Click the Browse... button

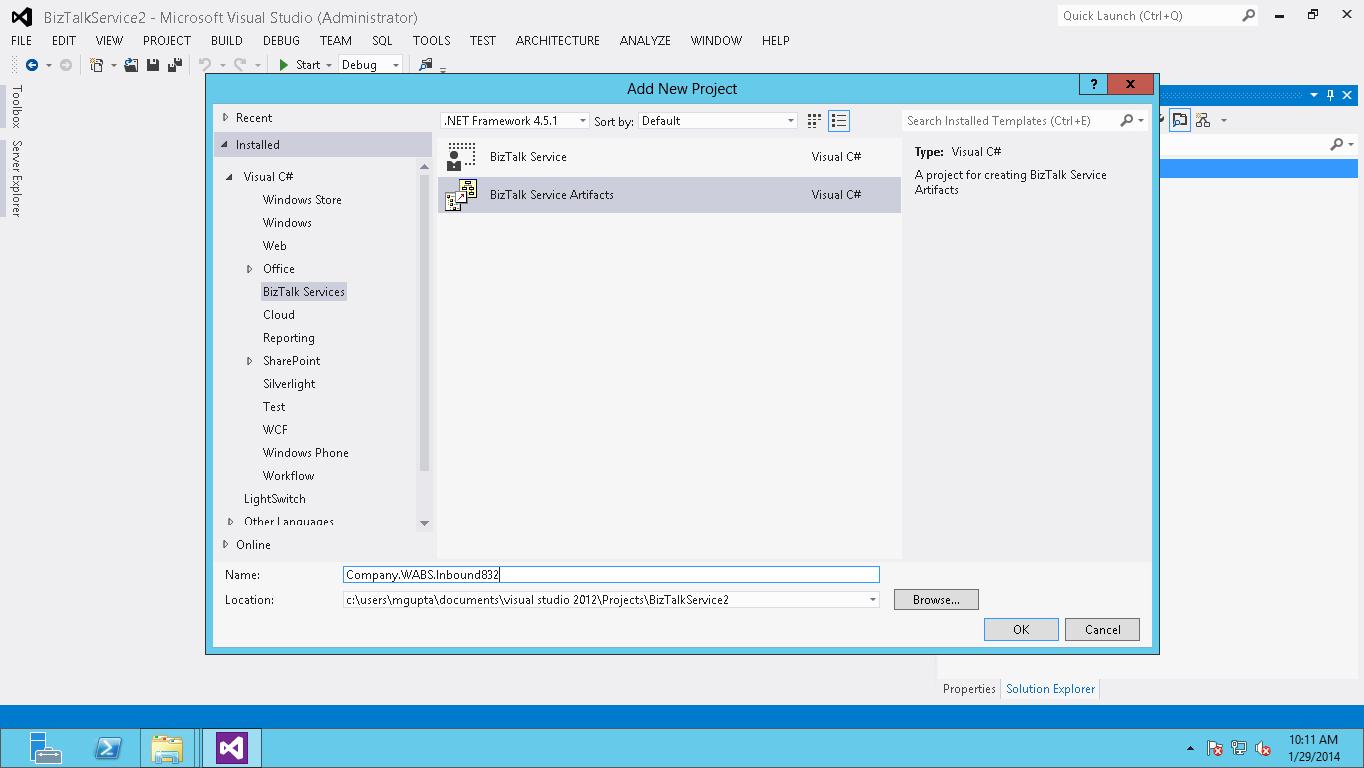[x=936, y=600]
